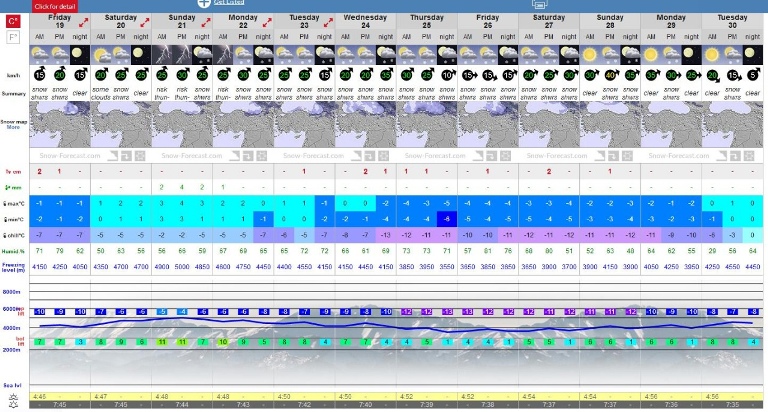
Task: Click Sunday 28 AM sunny weather icon
Action: 589,53
